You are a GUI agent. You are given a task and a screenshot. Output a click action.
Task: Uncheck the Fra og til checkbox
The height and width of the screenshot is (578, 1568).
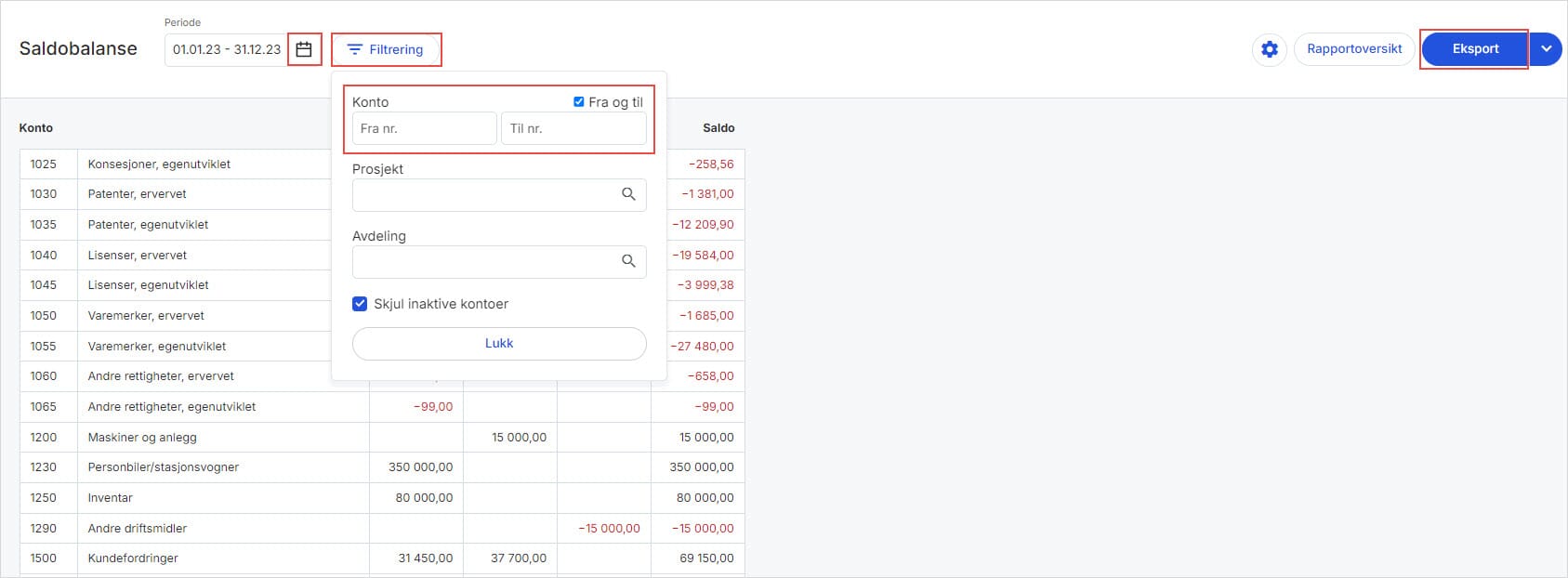(579, 102)
